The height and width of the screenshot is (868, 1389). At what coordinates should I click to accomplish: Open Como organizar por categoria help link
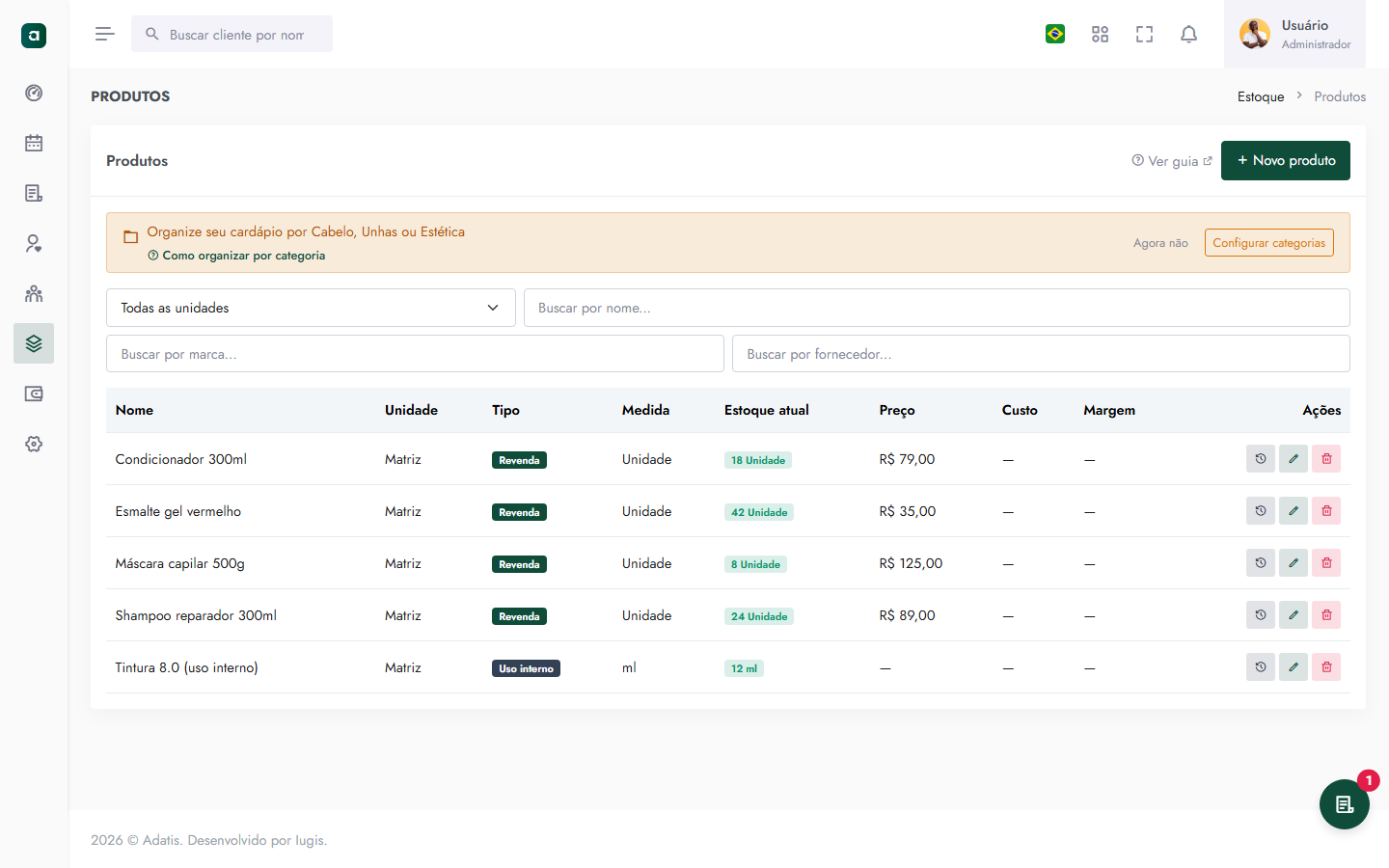[236, 256]
